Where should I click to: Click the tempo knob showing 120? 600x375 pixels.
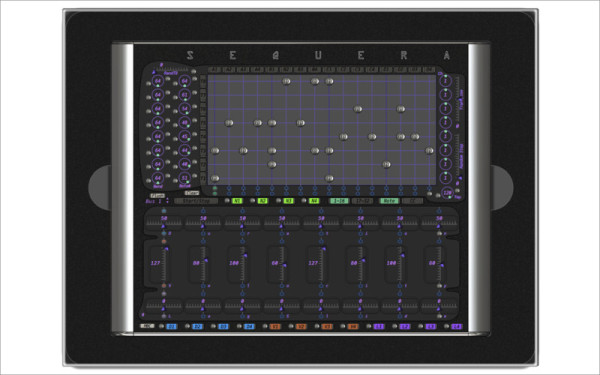(x=447, y=193)
